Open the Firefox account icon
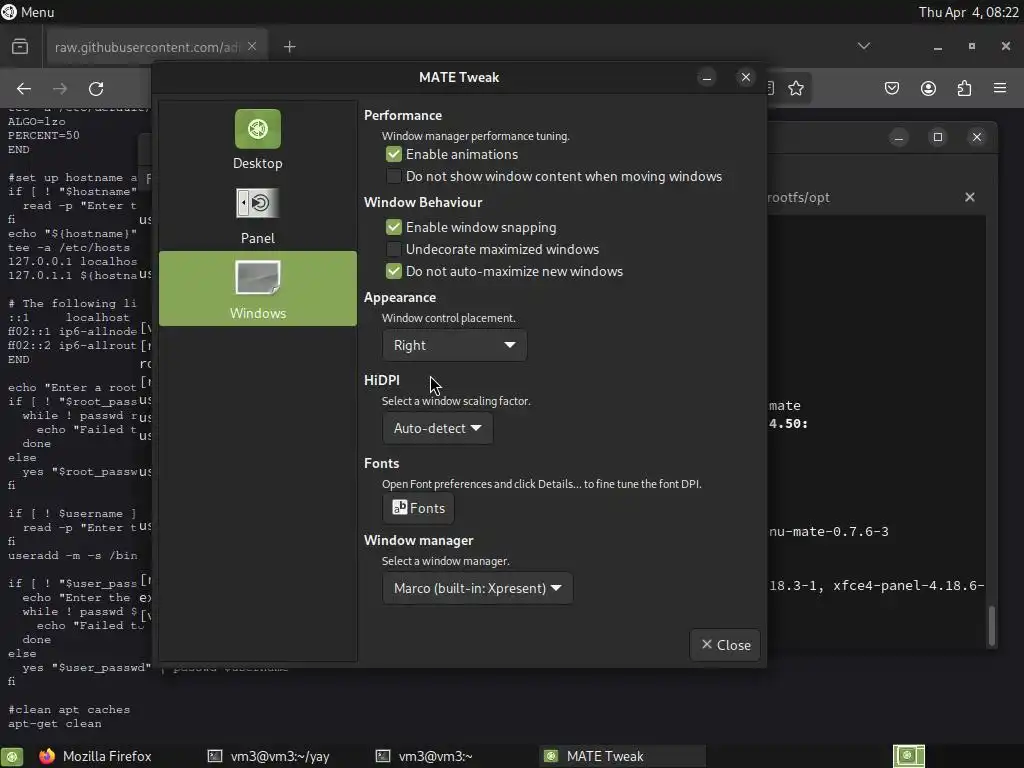This screenshot has width=1024, height=768. 928,88
